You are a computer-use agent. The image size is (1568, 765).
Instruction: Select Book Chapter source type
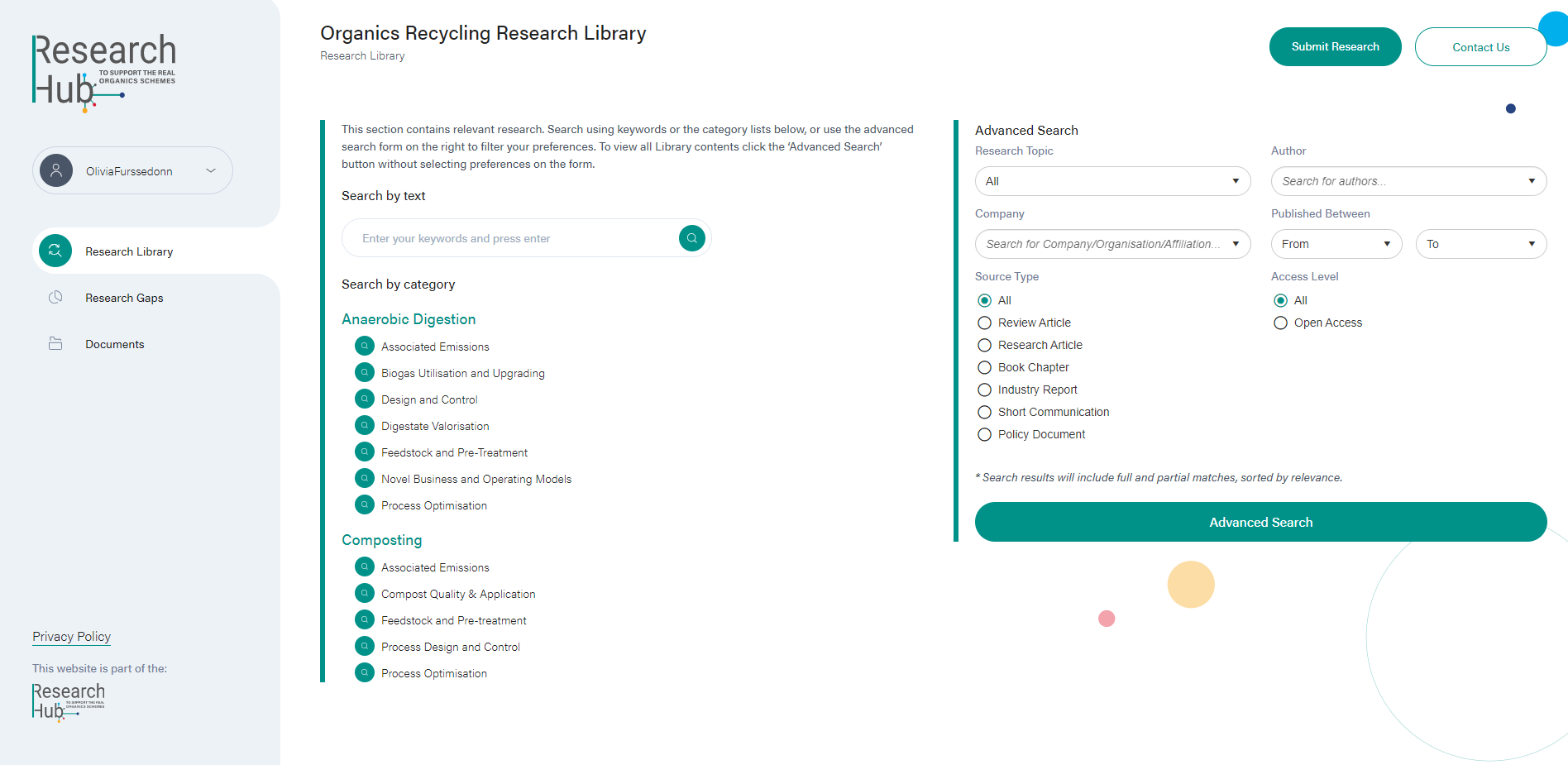coord(984,367)
